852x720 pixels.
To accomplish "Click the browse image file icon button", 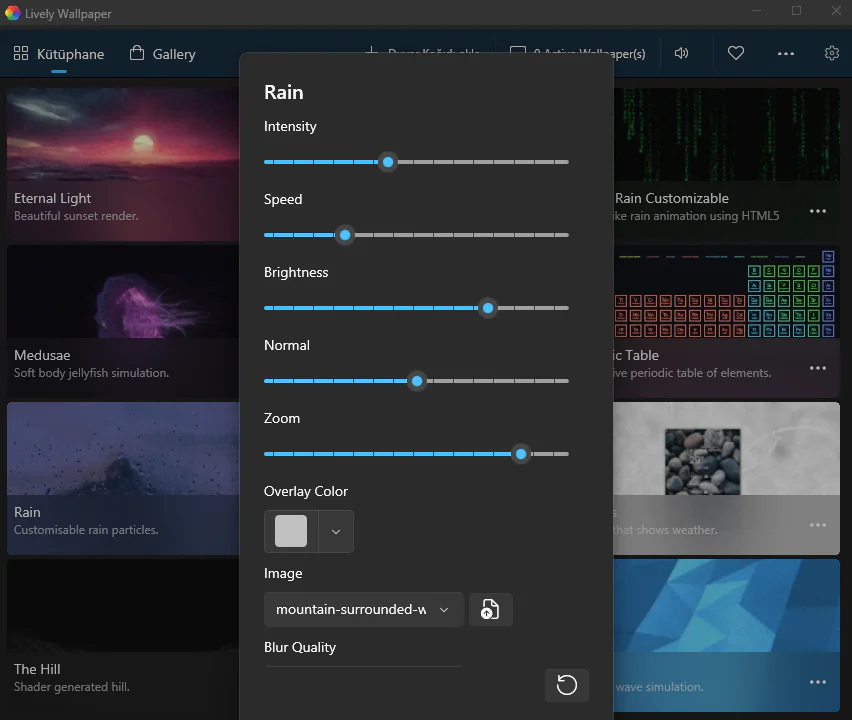I will point(490,609).
